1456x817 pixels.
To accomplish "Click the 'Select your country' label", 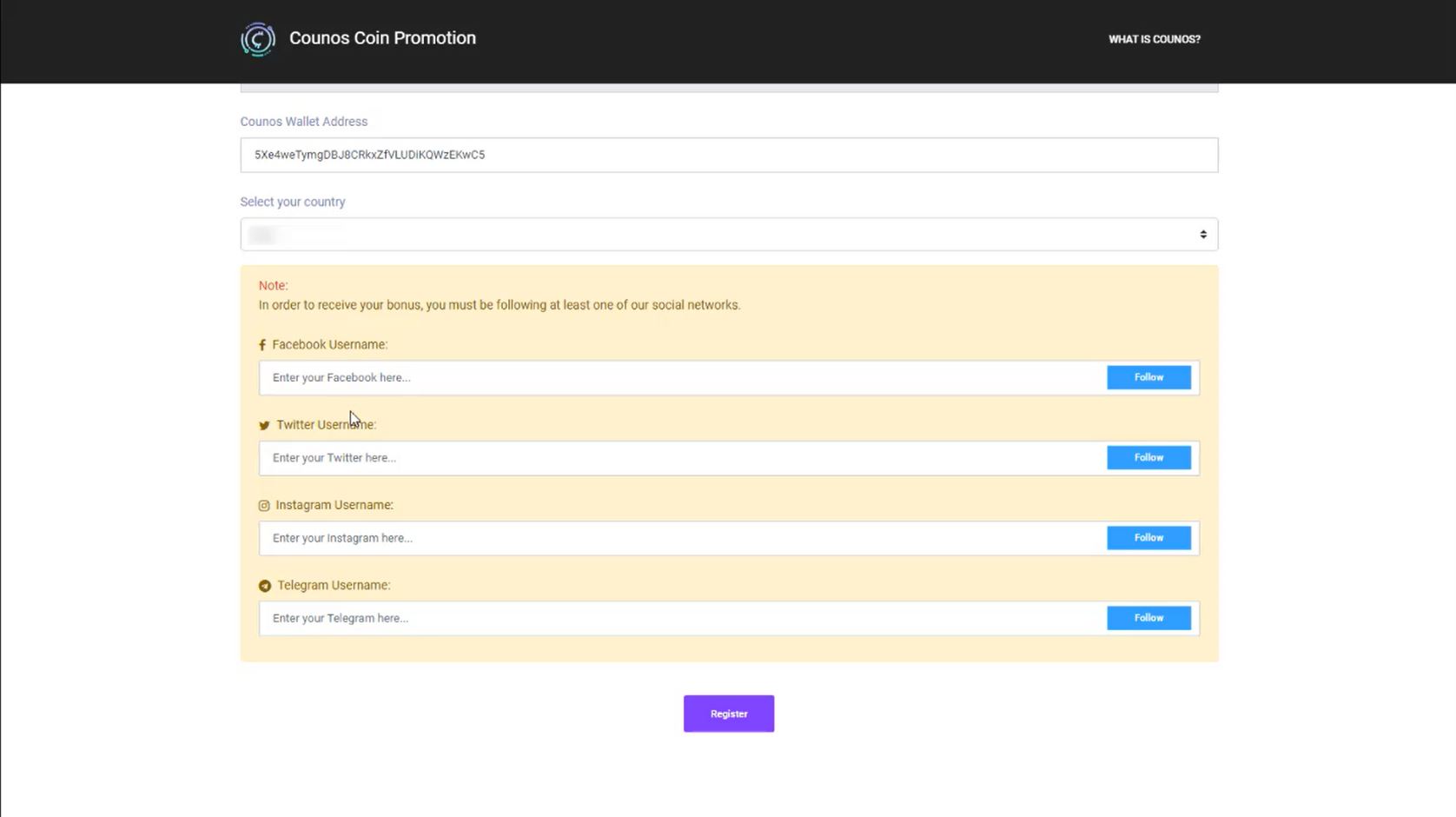I will 293,202.
